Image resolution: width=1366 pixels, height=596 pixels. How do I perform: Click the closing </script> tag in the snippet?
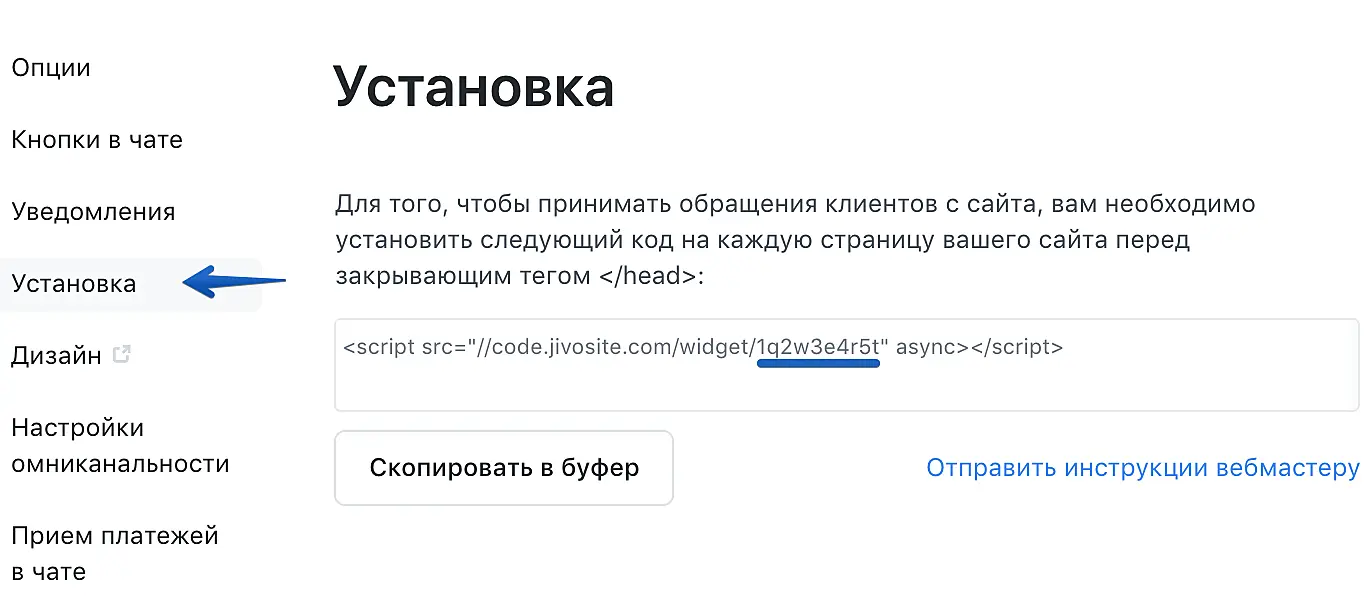coord(1016,347)
